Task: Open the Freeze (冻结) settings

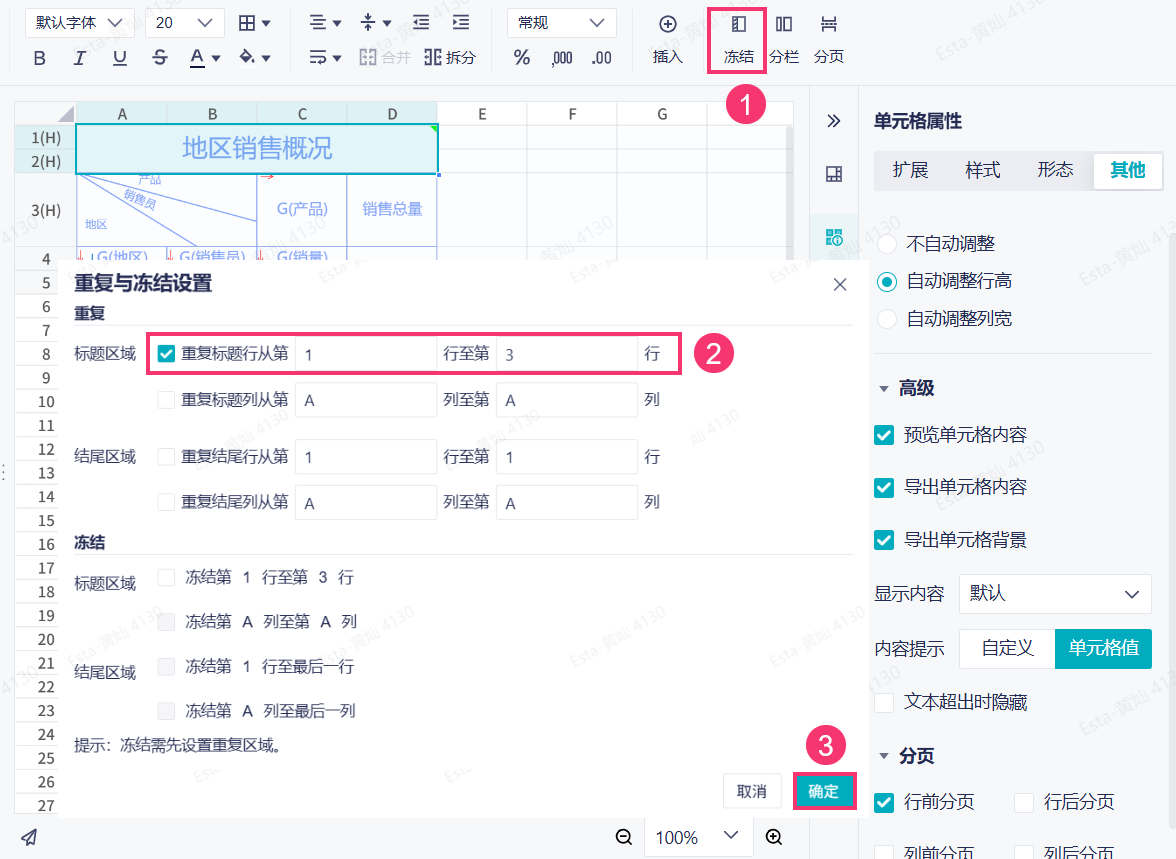Action: [x=739, y=40]
